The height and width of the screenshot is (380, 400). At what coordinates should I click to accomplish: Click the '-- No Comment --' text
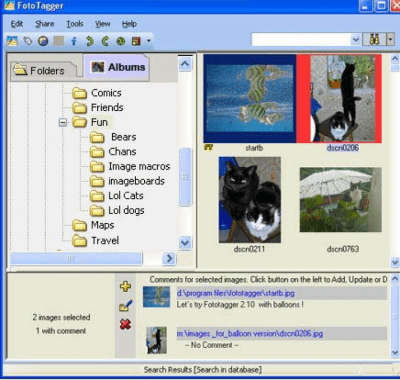211,345
